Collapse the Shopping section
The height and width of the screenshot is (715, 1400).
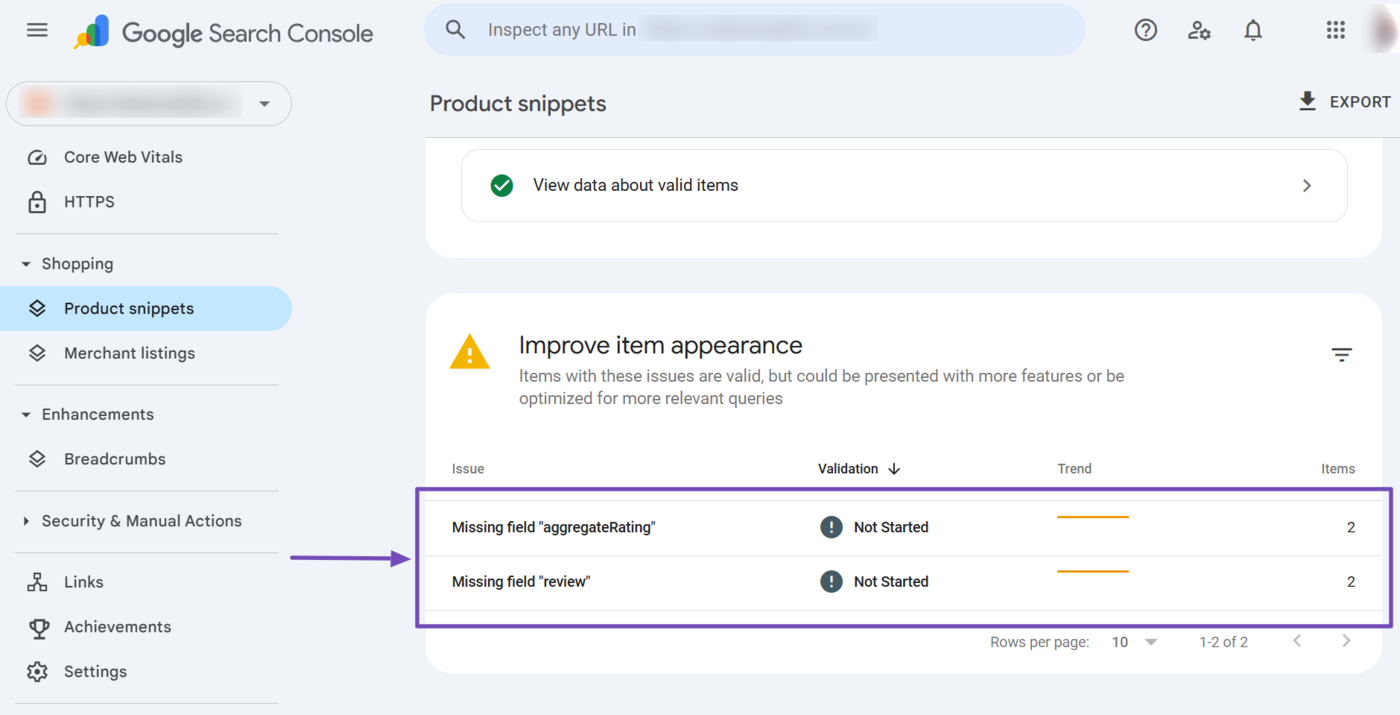[x=26, y=264]
